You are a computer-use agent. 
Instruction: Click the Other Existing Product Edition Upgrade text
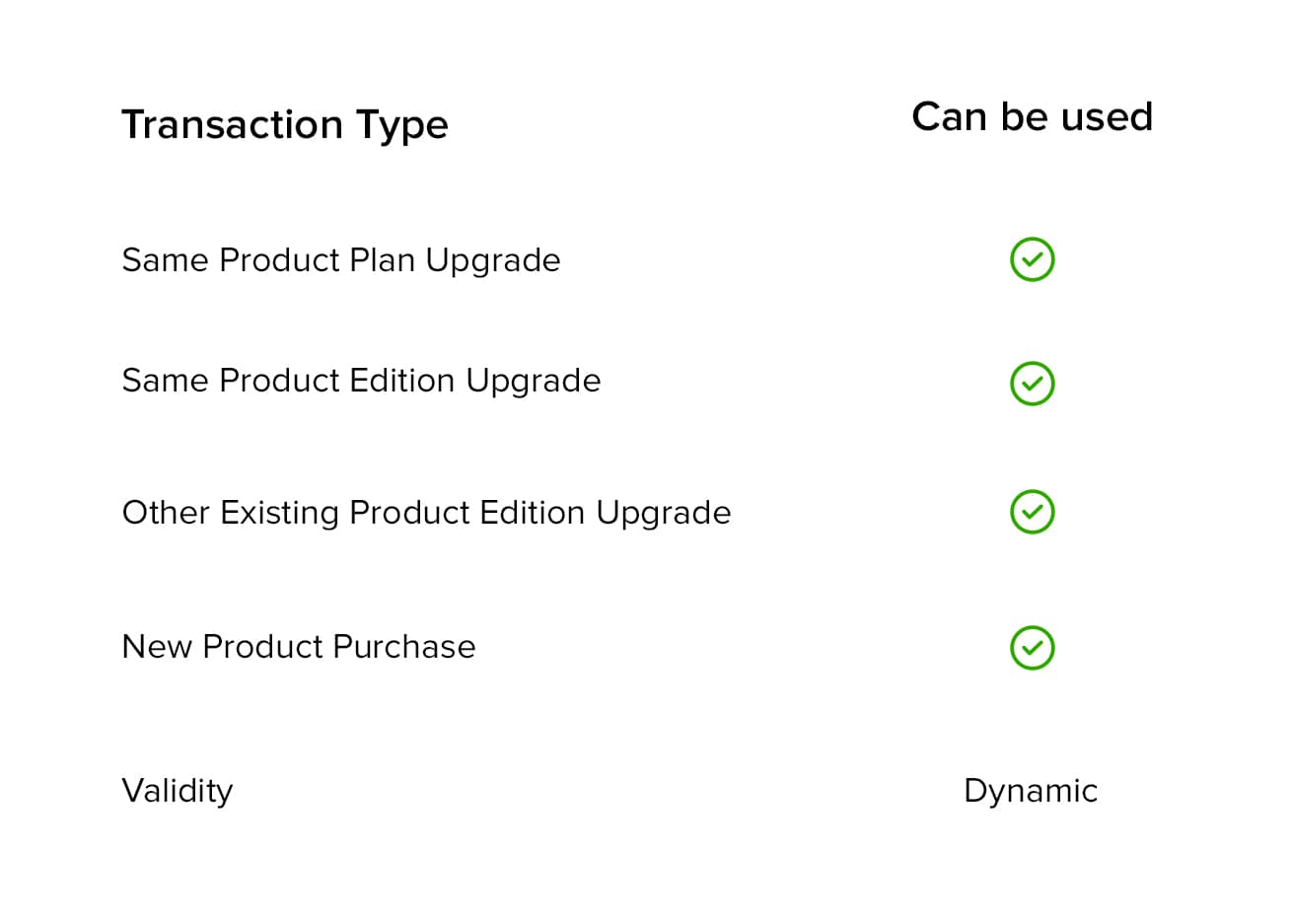coord(426,514)
